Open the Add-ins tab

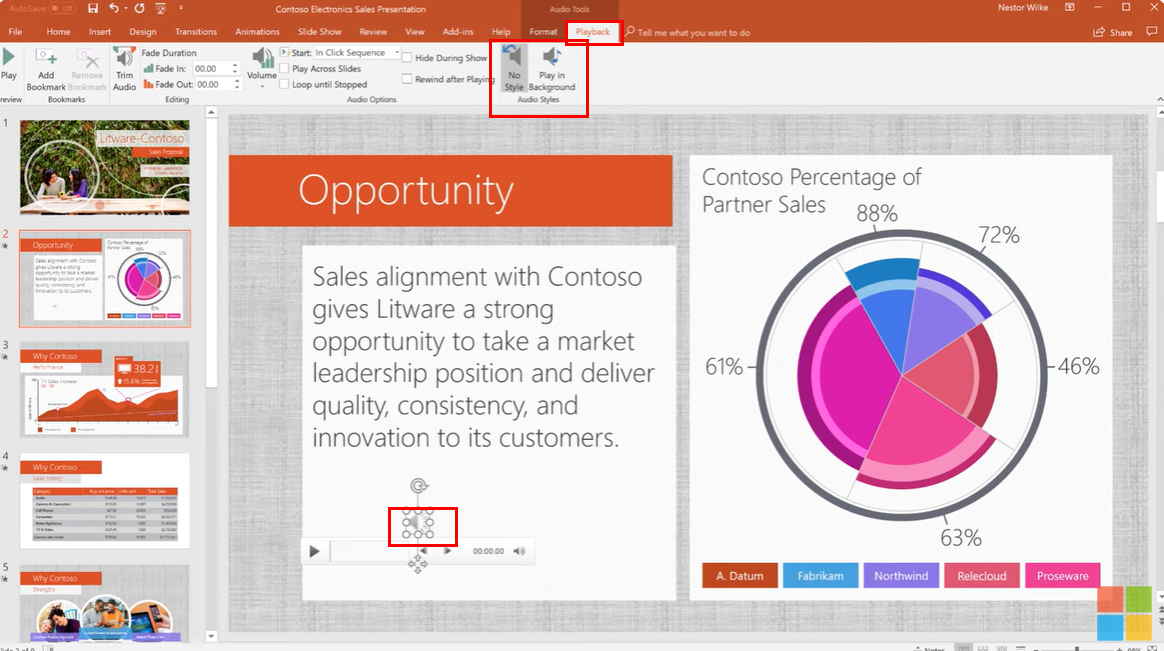click(457, 32)
